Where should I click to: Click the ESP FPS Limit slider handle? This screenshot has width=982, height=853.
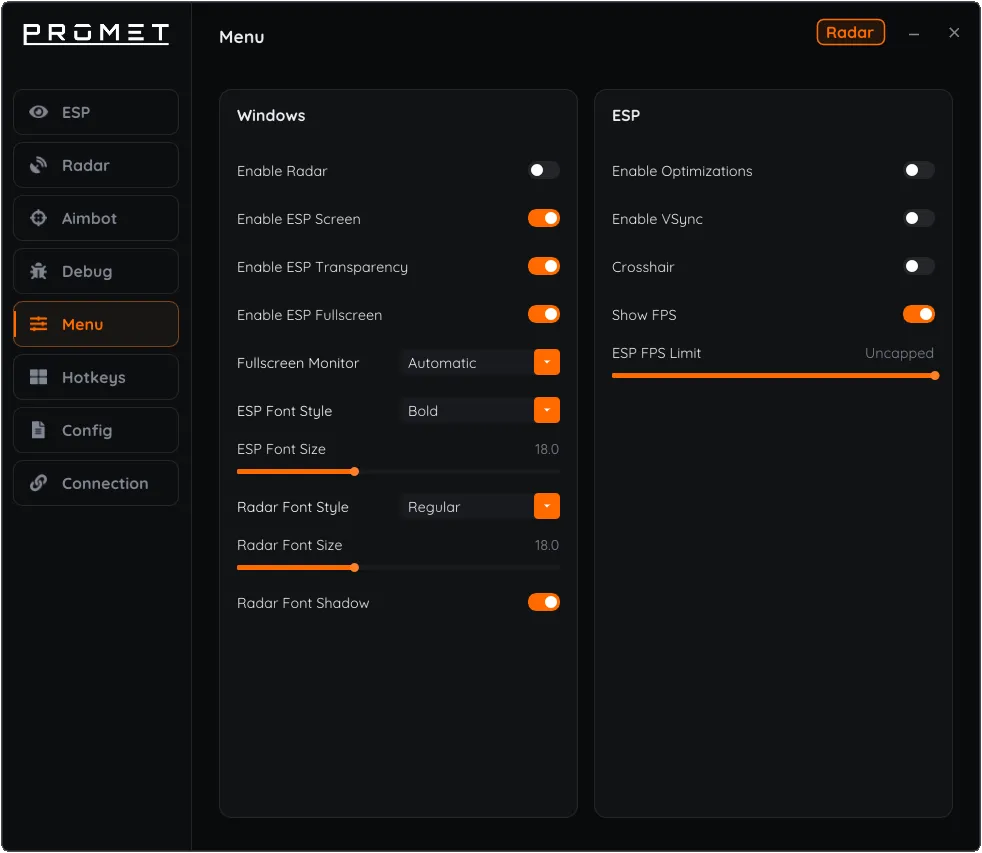pos(934,376)
